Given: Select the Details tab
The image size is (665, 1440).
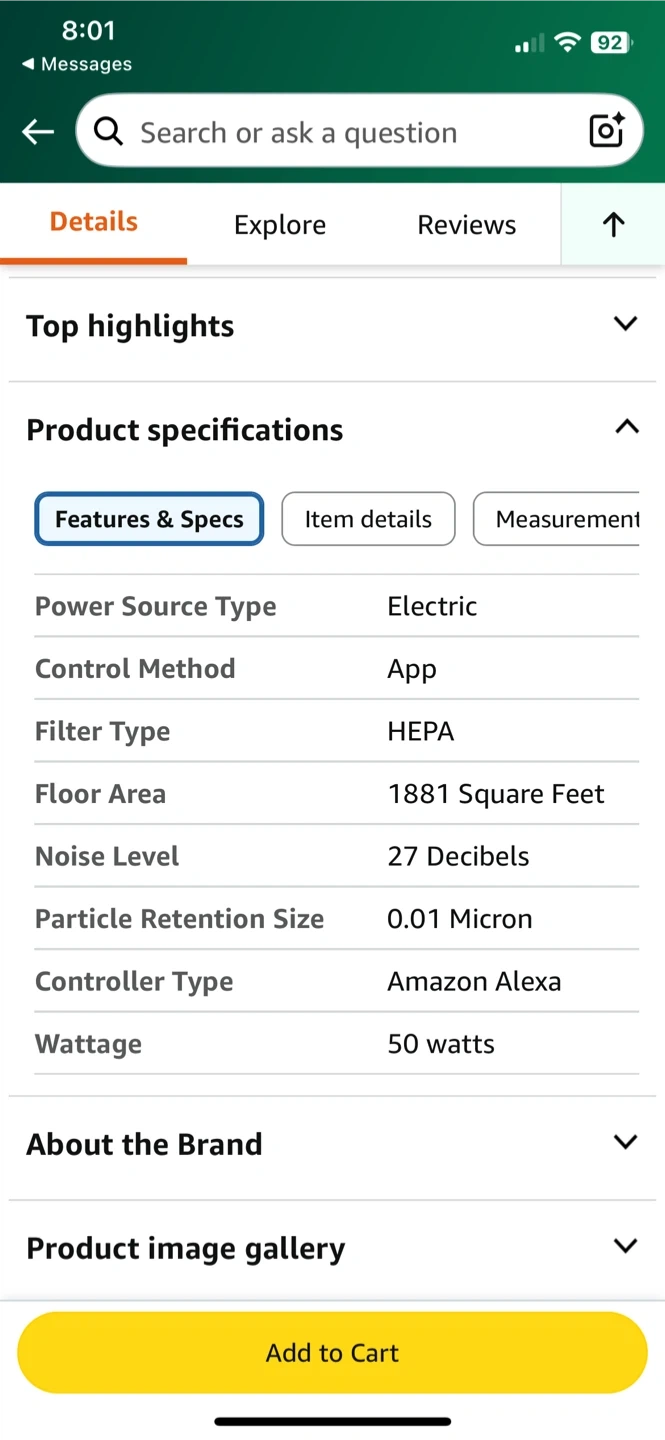Looking at the screenshot, I should coord(94,222).
